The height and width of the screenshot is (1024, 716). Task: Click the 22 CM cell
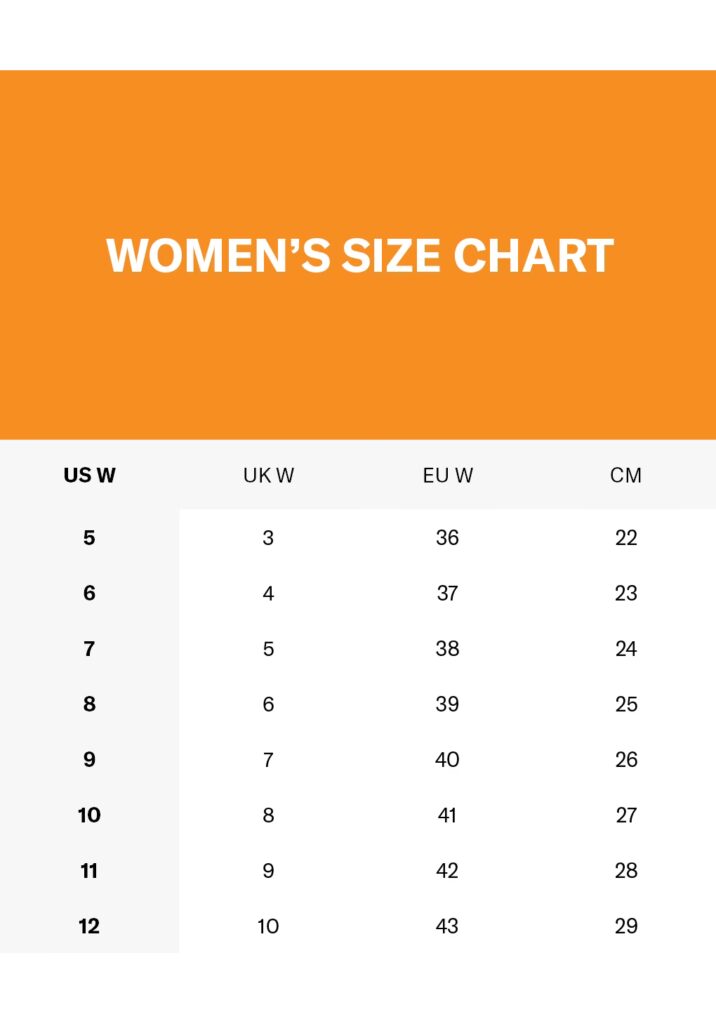tap(626, 538)
